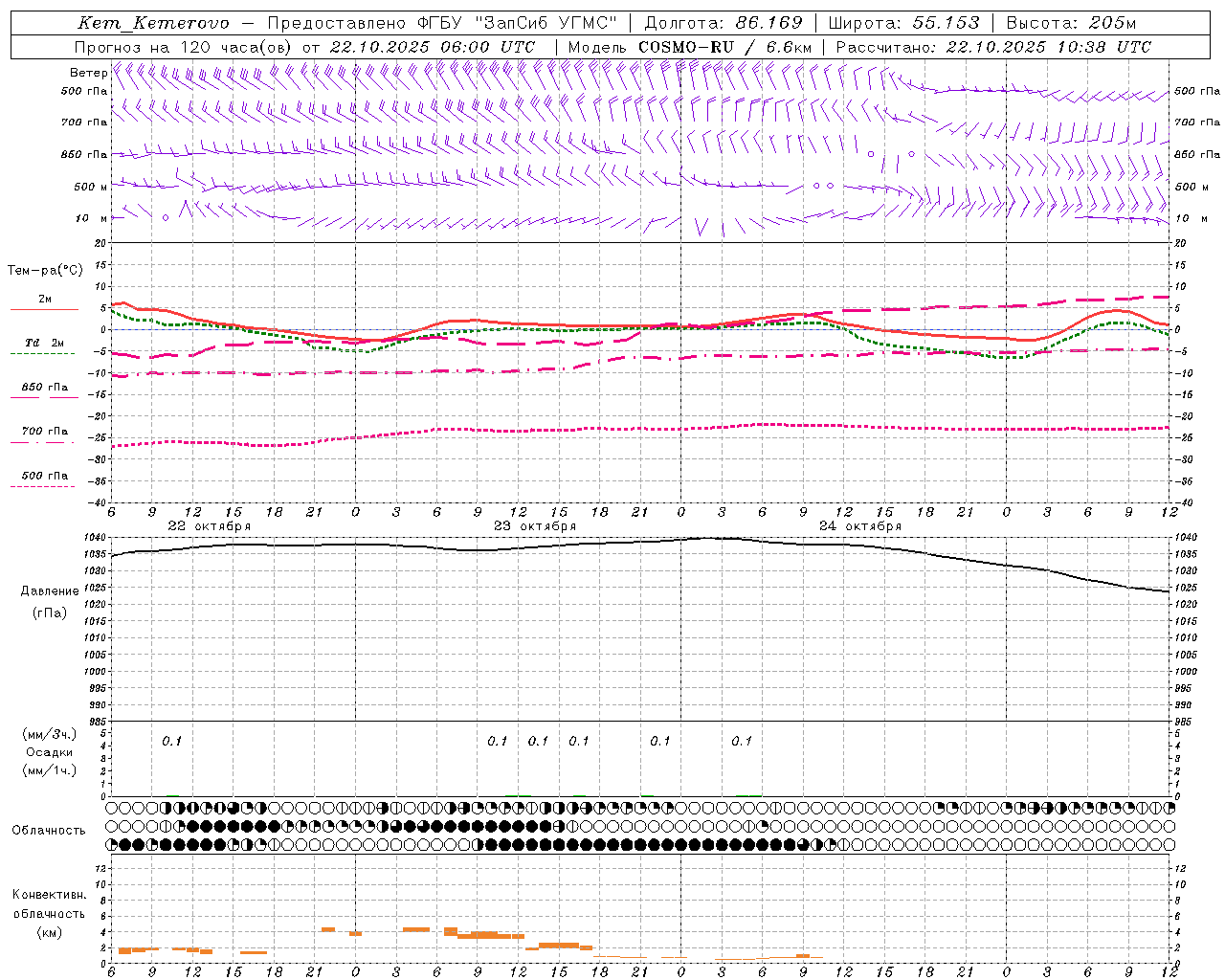The image size is (1225, 980).
Task: Click the Рассчитано: 22.10.2025 10:38 UTC text
Action: (993, 47)
